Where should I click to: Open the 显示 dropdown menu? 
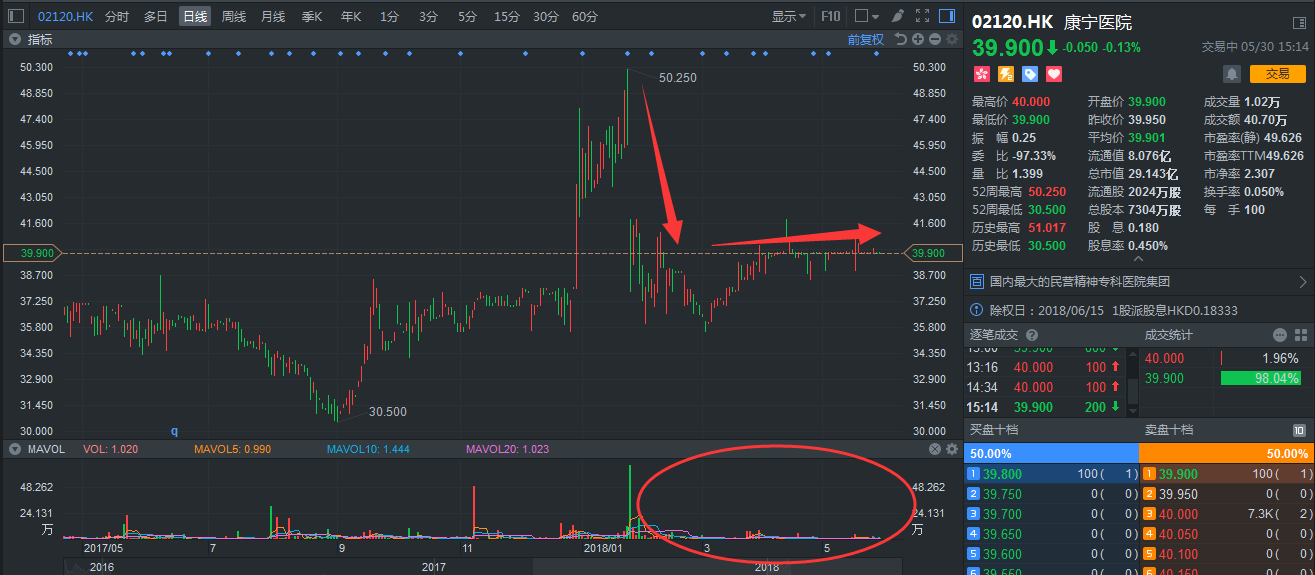(789, 16)
